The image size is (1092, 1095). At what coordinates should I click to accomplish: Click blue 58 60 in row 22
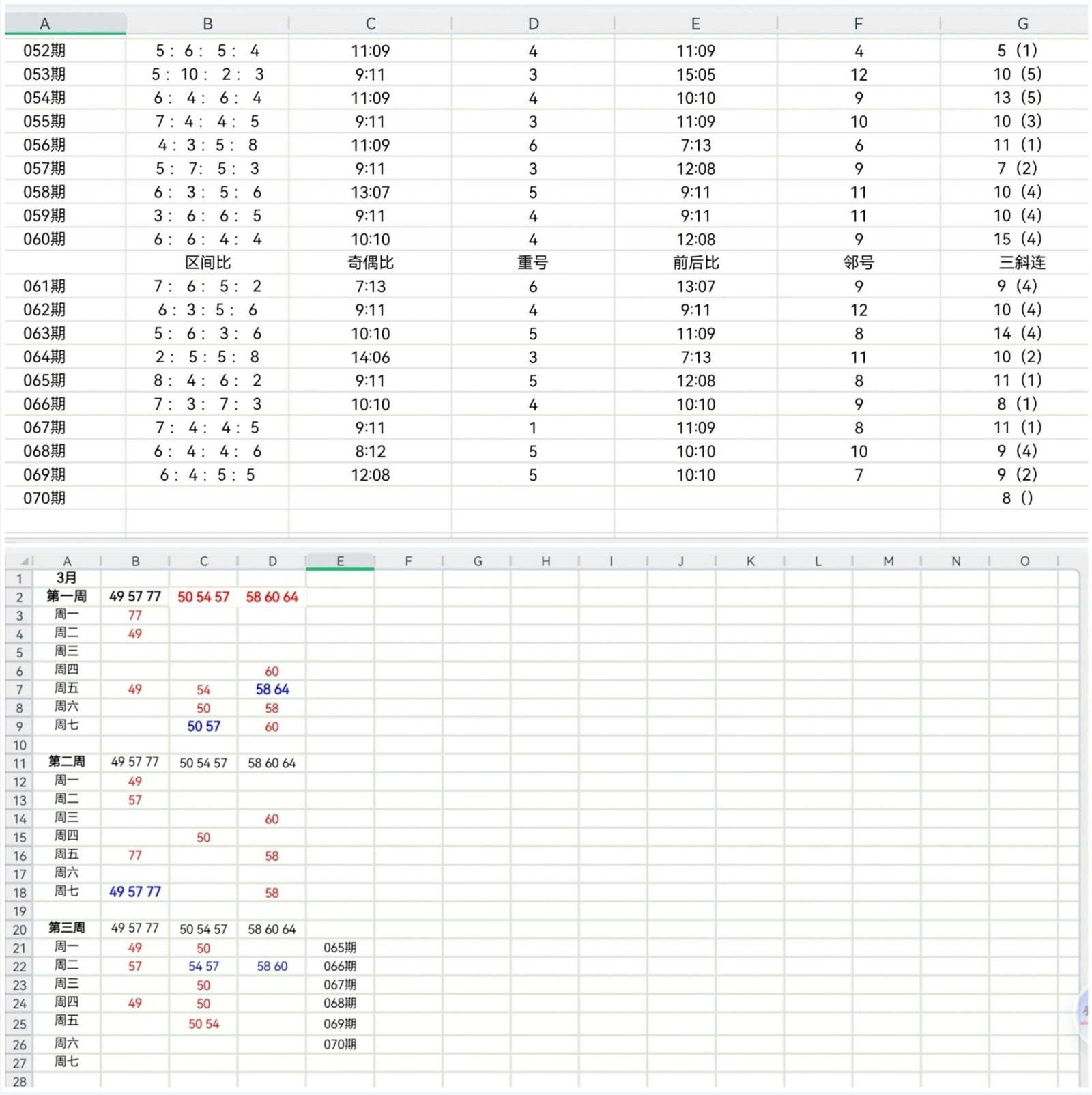pos(272,967)
